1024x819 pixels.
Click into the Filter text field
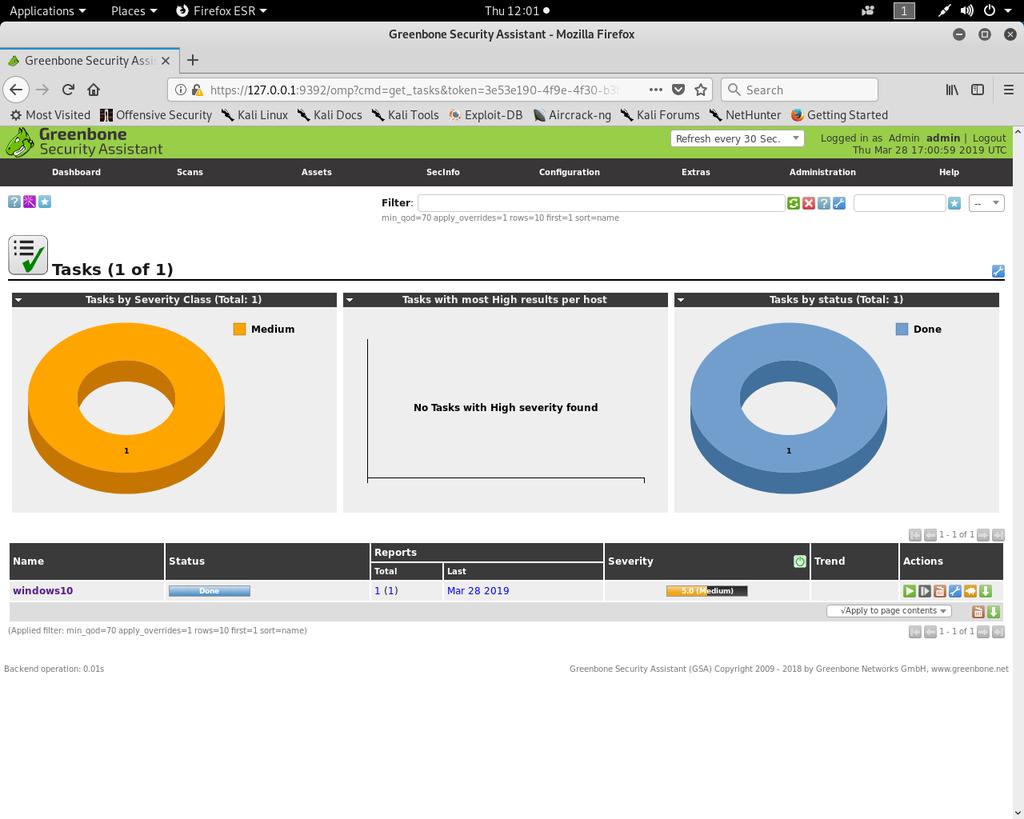[601, 203]
